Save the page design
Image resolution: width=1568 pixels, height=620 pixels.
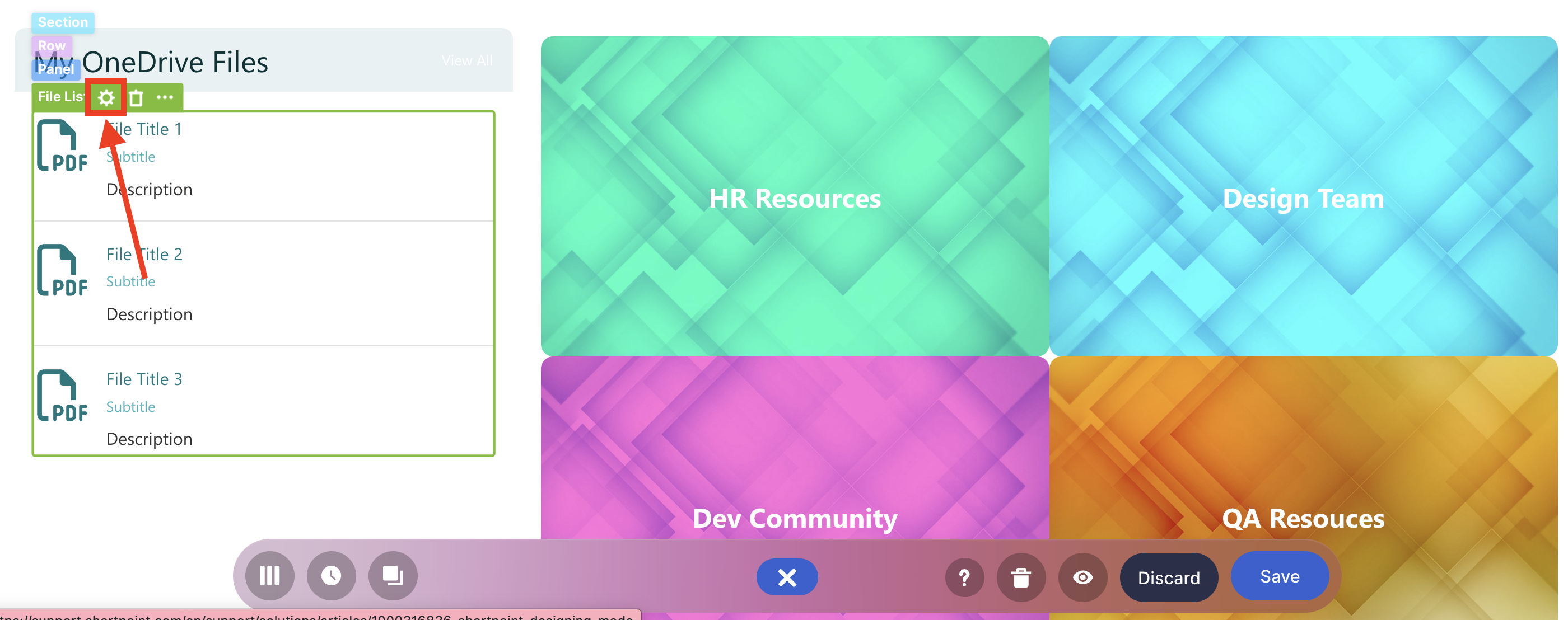(1279, 576)
